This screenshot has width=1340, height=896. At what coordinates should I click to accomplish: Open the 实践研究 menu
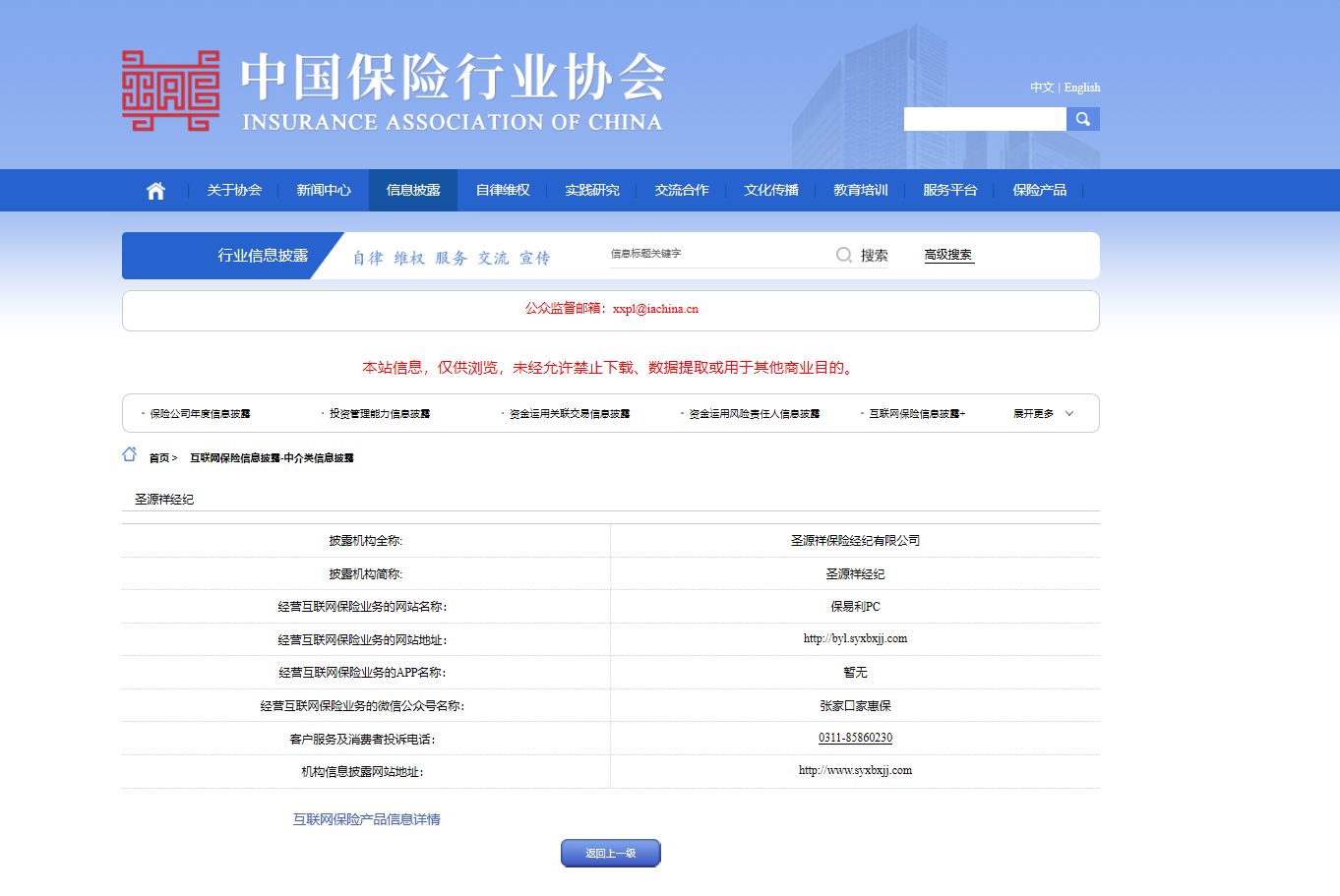(592, 190)
